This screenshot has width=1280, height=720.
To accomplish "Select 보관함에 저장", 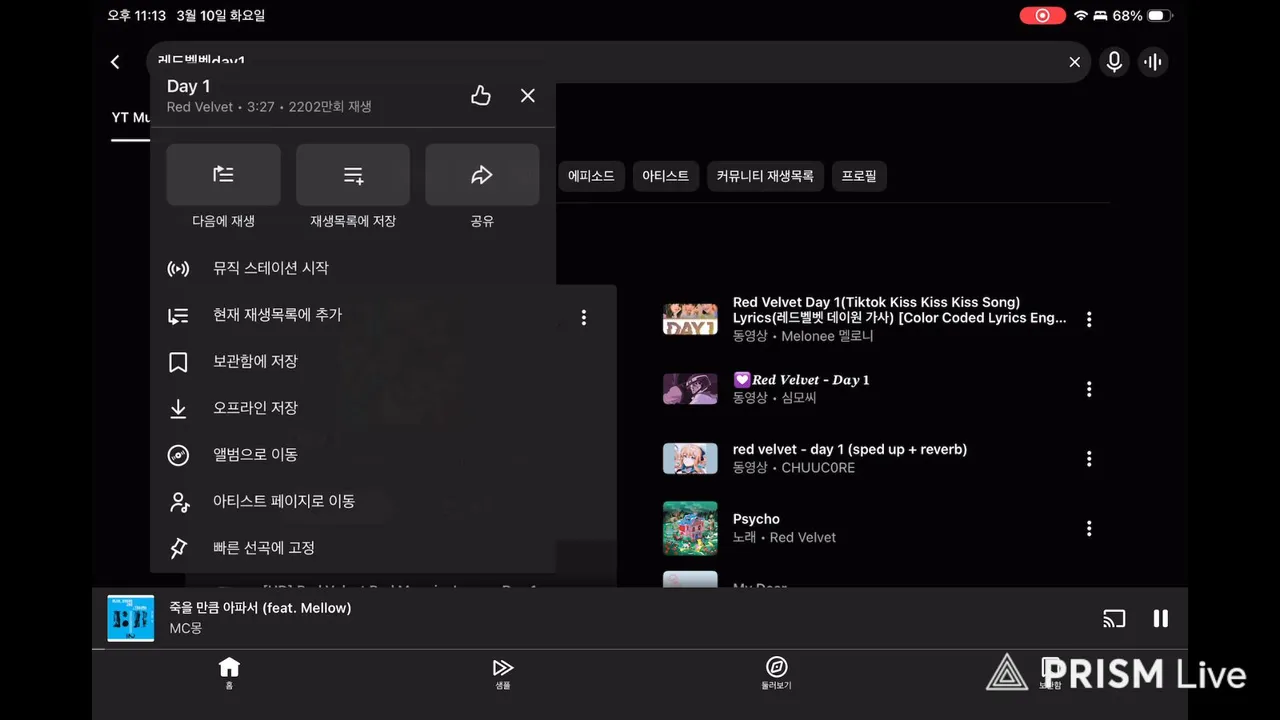I will click(x=353, y=361).
